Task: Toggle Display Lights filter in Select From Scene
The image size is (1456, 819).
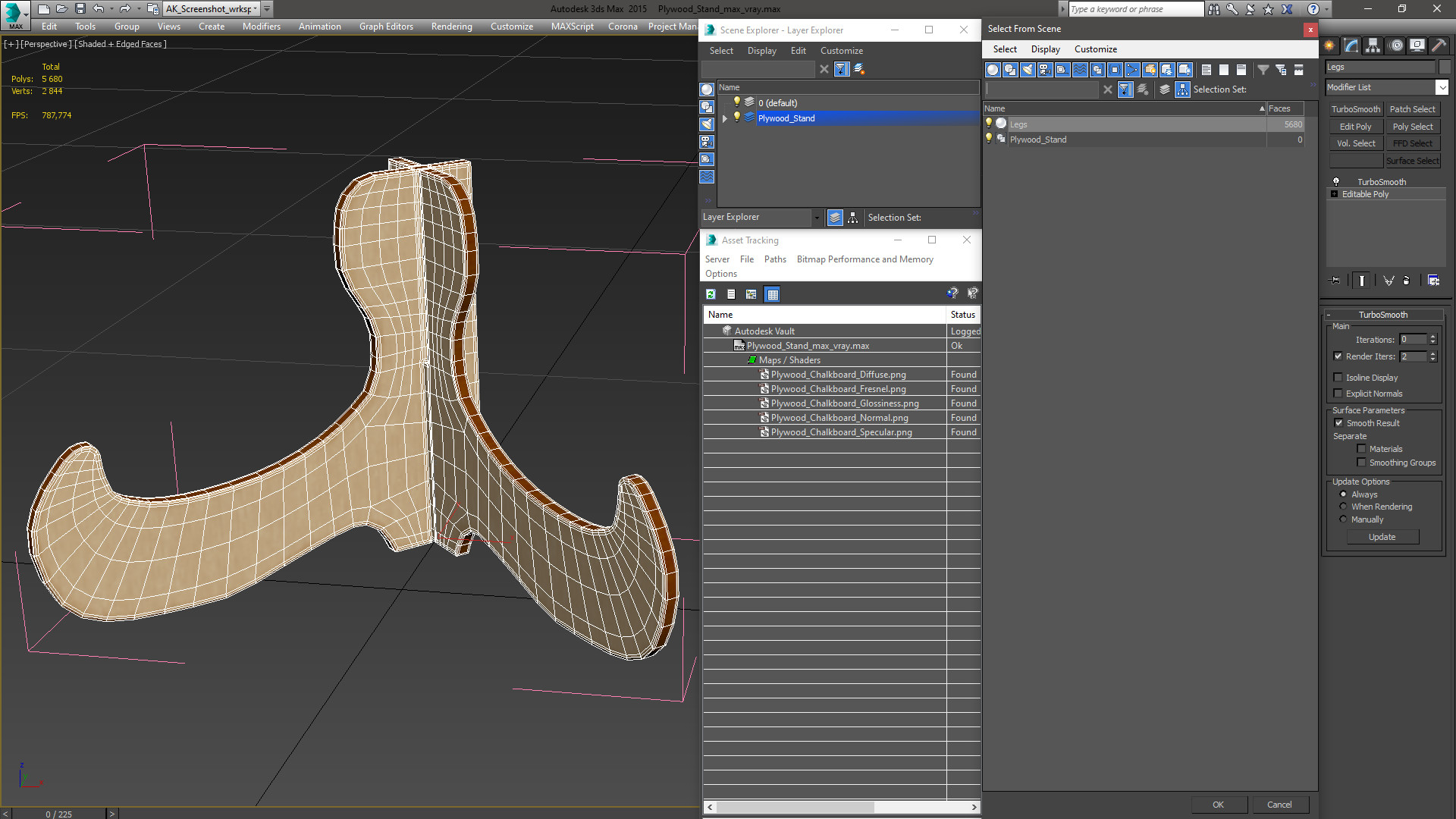Action: tap(1028, 70)
